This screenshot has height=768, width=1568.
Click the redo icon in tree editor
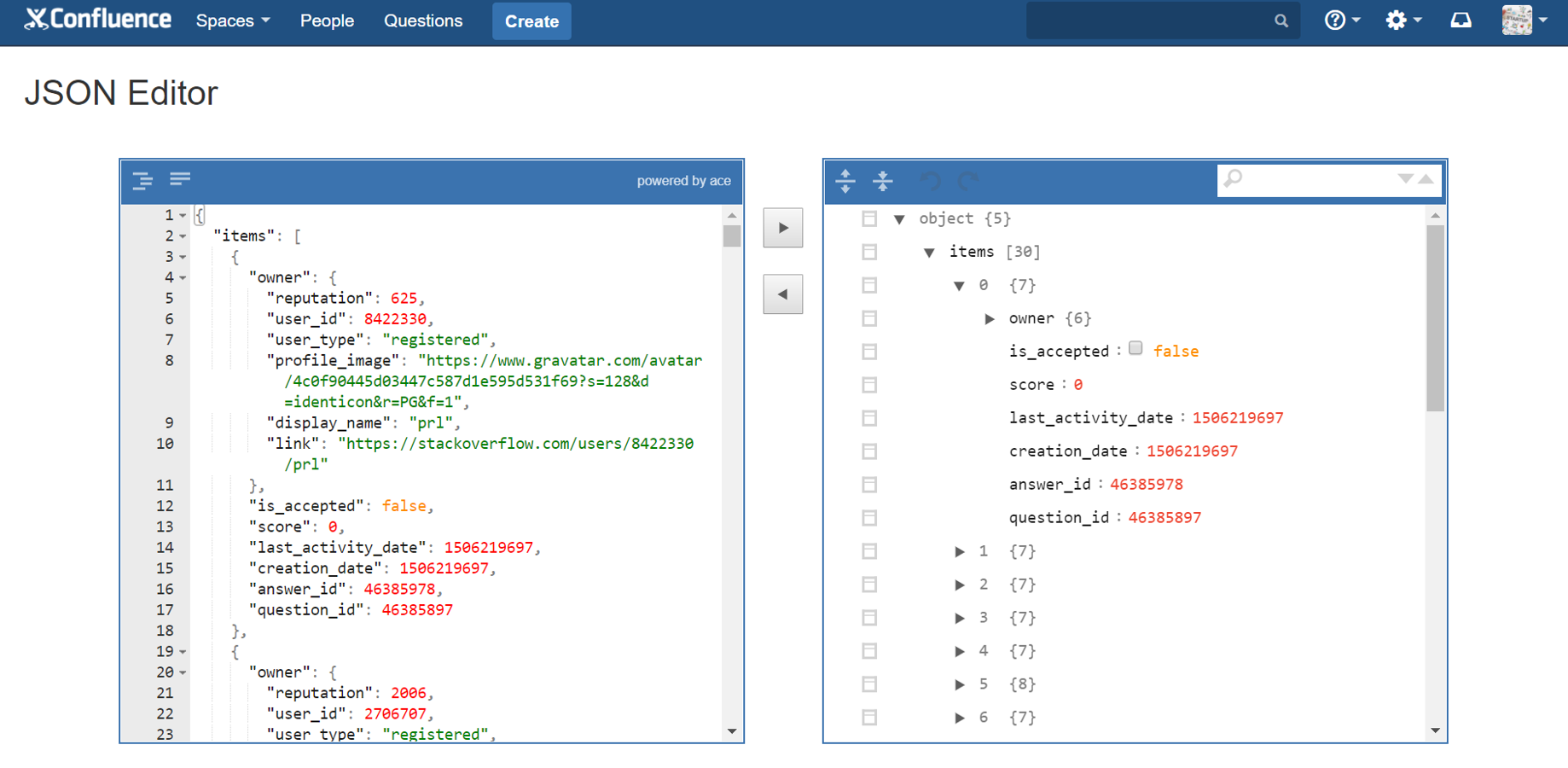968,180
